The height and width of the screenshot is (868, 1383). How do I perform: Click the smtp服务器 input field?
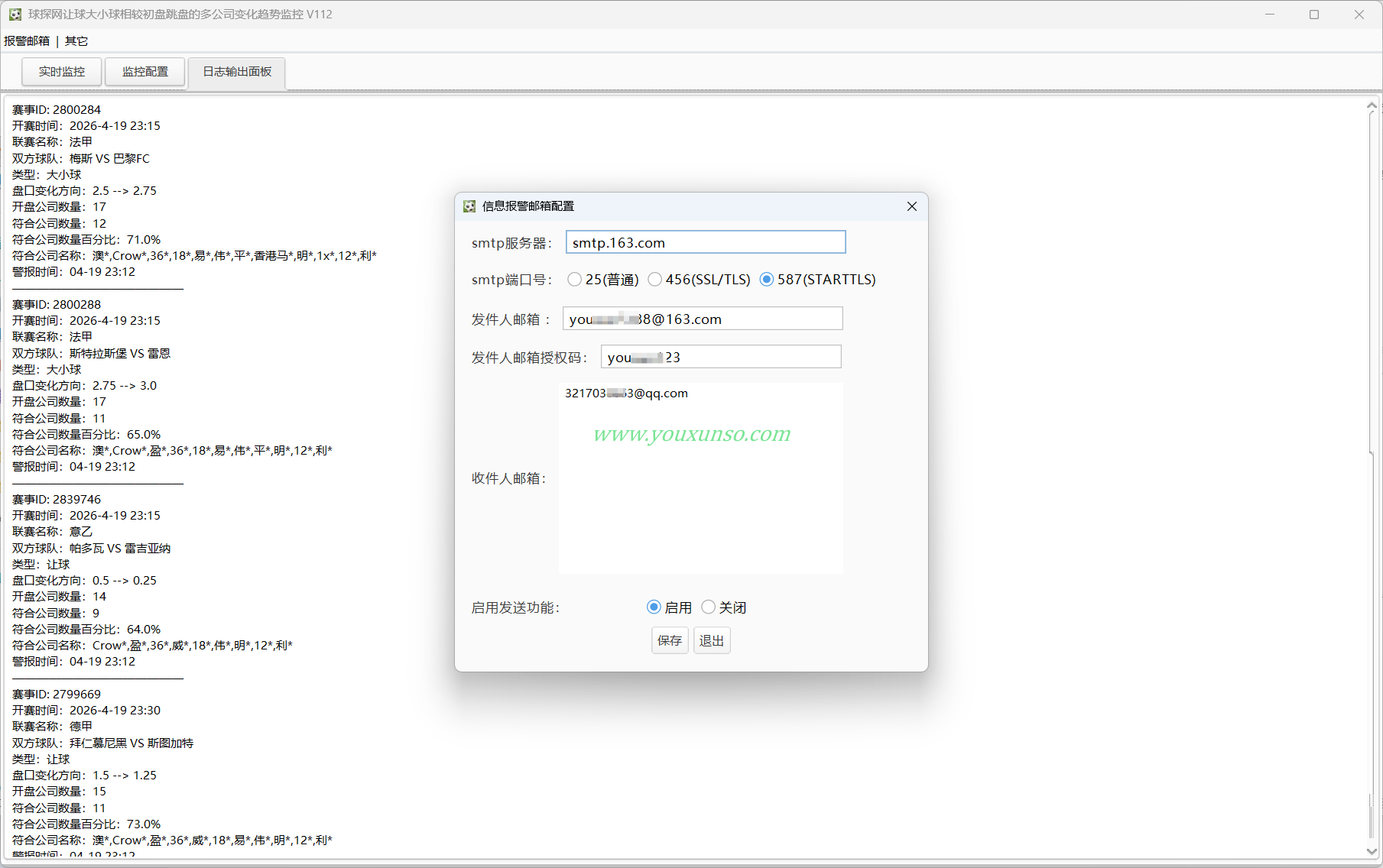(x=706, y=242)
